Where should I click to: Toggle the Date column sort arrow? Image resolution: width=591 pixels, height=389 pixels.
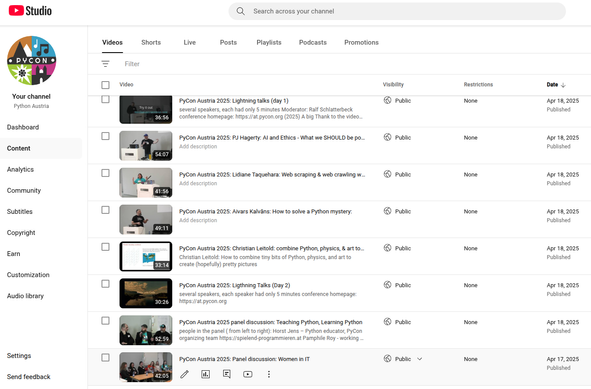click(x=563, y=85)
